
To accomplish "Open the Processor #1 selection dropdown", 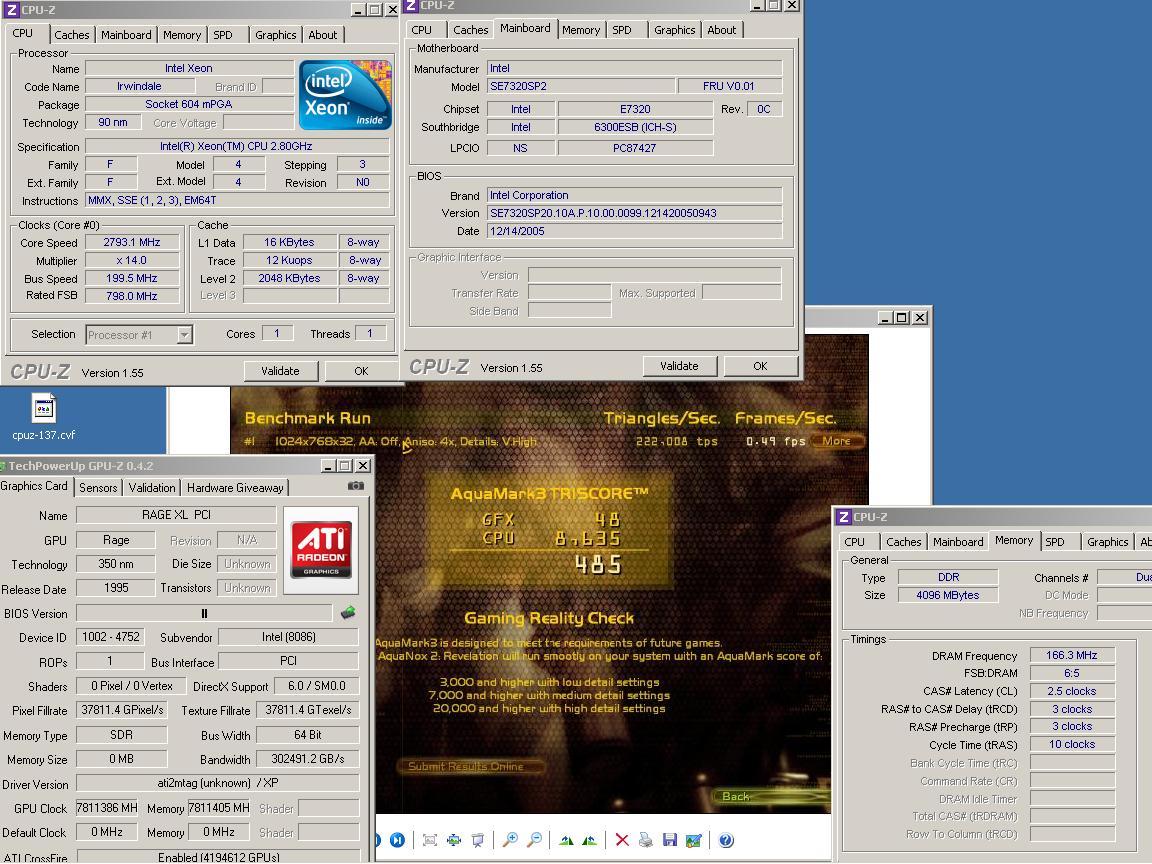I will (184, 335).
